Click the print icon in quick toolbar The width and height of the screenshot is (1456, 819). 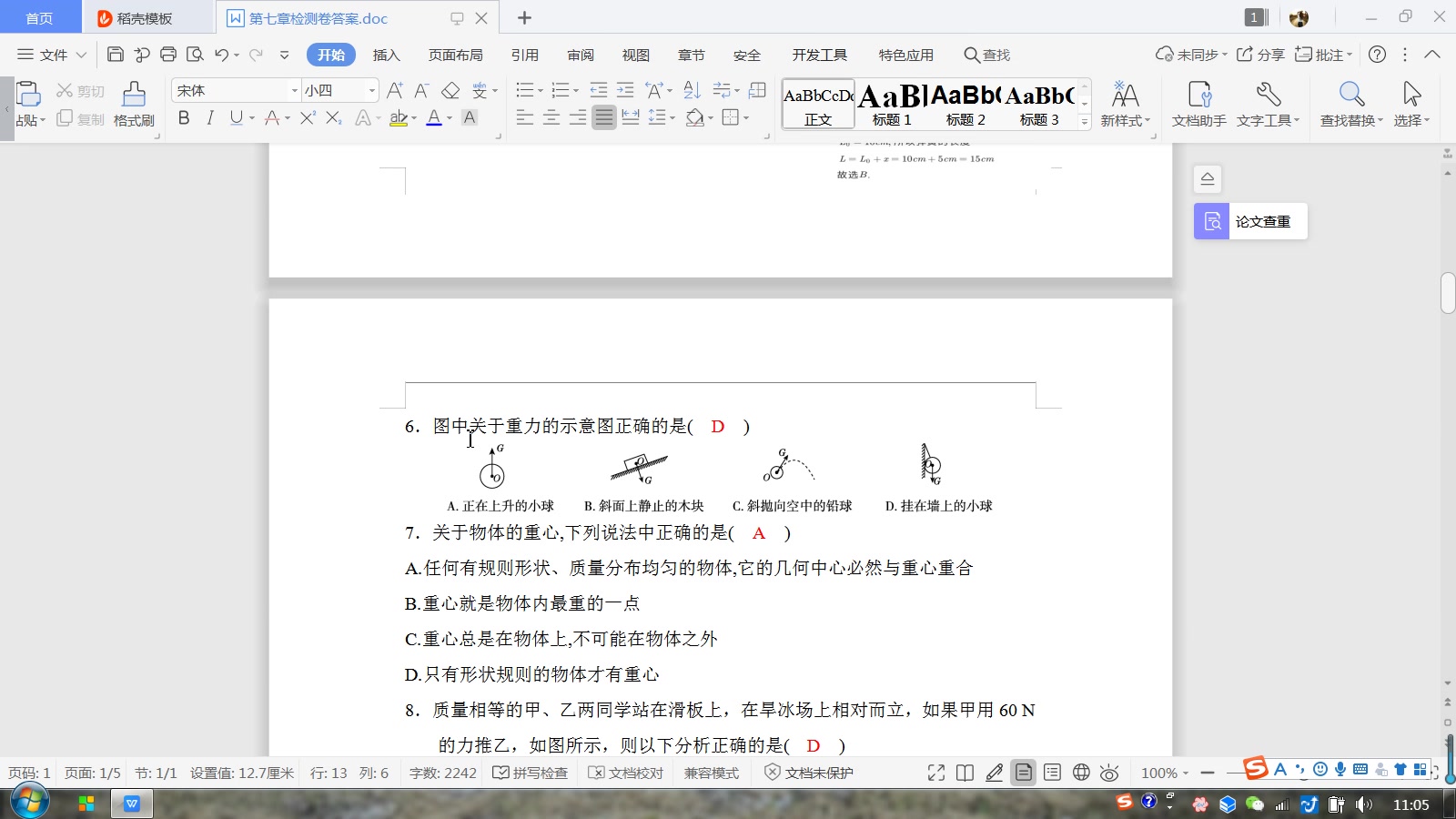tap(168, 55)
